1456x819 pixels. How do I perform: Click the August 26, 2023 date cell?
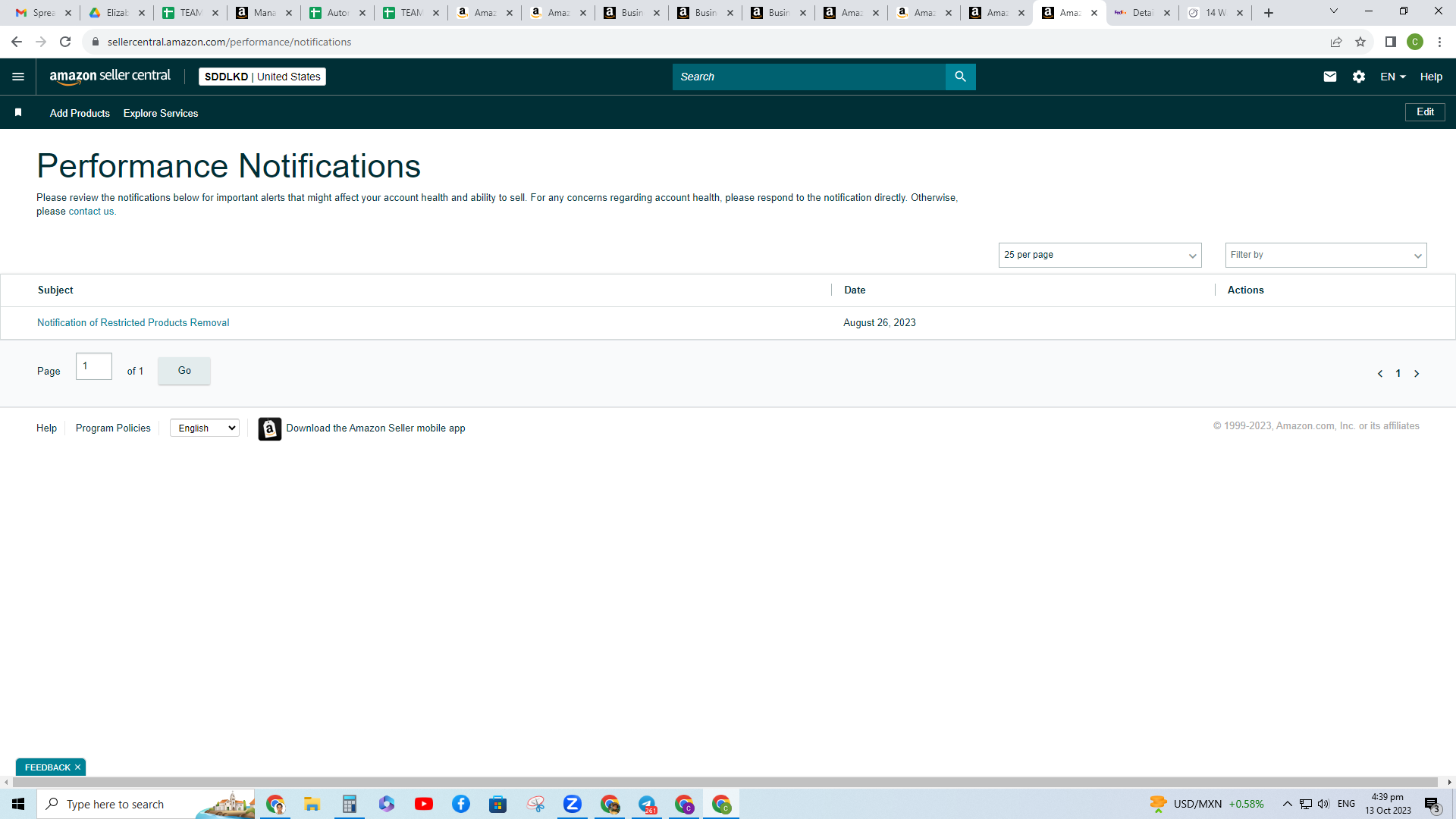(x=880, y=323)
